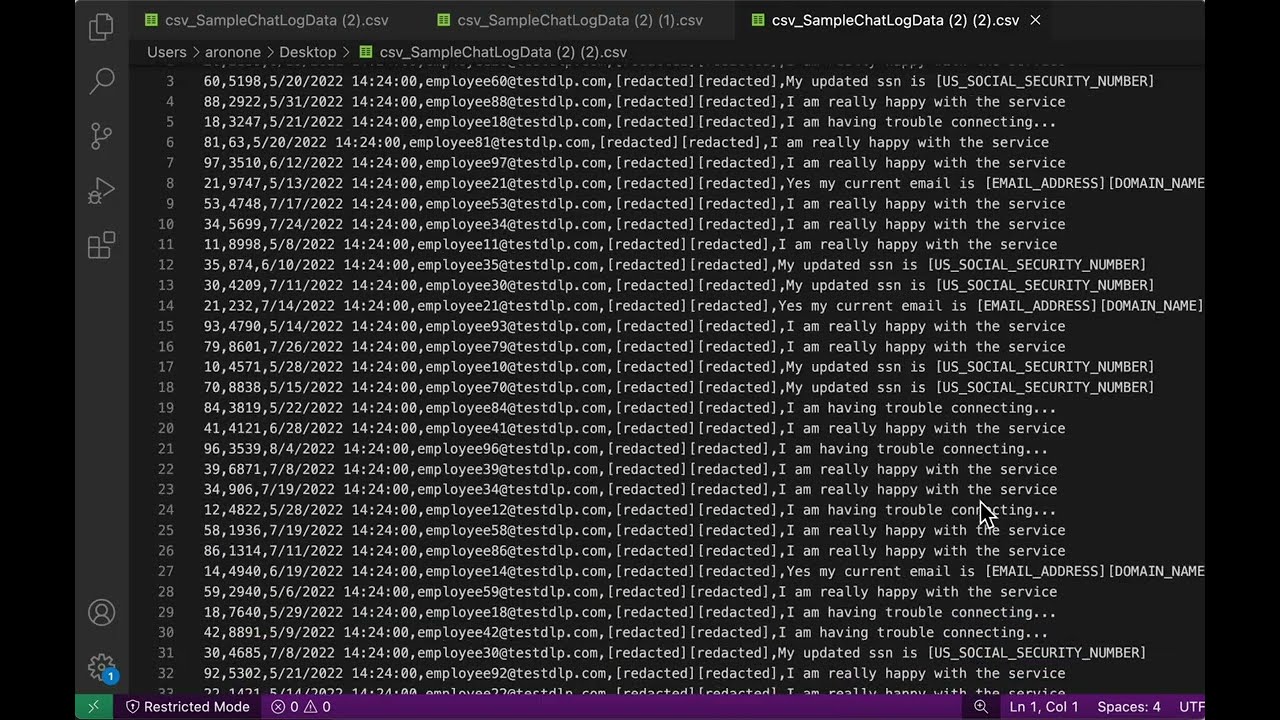Viewport: 1280px width, 720px height.
Task: Click [US_SOCIAL_SECURITY_NUMBER] on line 12
Action: click(x=1036, y=265)
